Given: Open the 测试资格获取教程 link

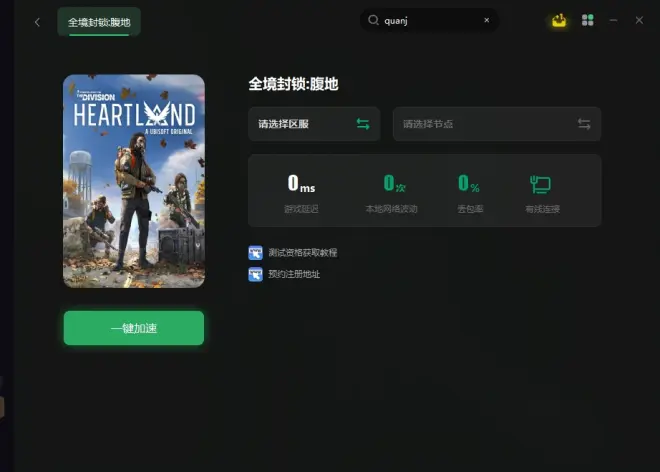Looking at the screenshot, I should [x=303, y=253].
